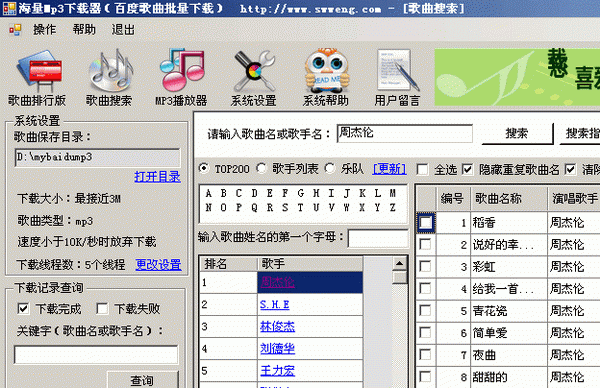The image size is (600, 388).
Task: Click the 查询 button
Action: [x=142, y=380]
